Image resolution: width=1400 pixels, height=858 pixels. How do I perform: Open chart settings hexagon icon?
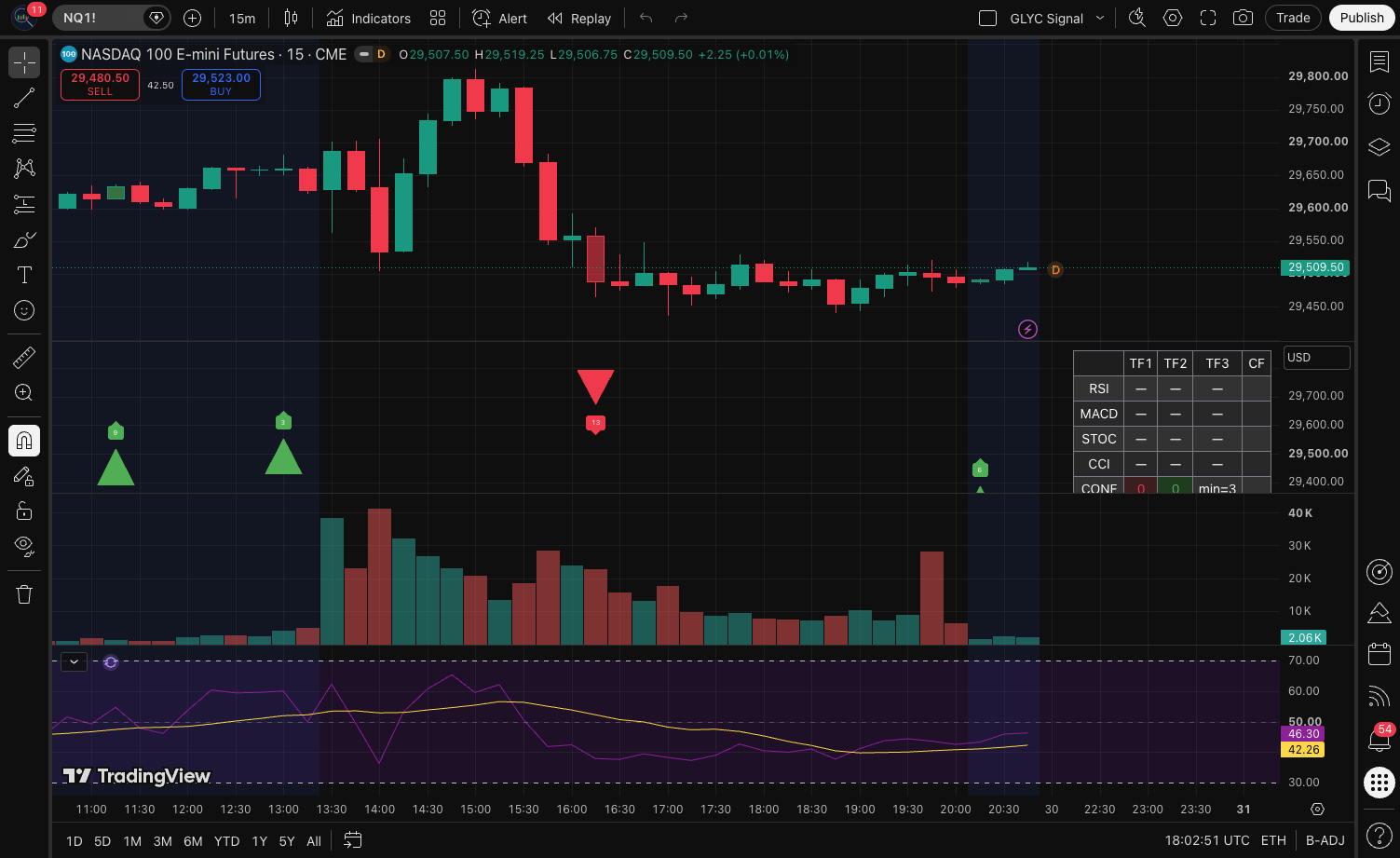click(x=1173, y=18)
